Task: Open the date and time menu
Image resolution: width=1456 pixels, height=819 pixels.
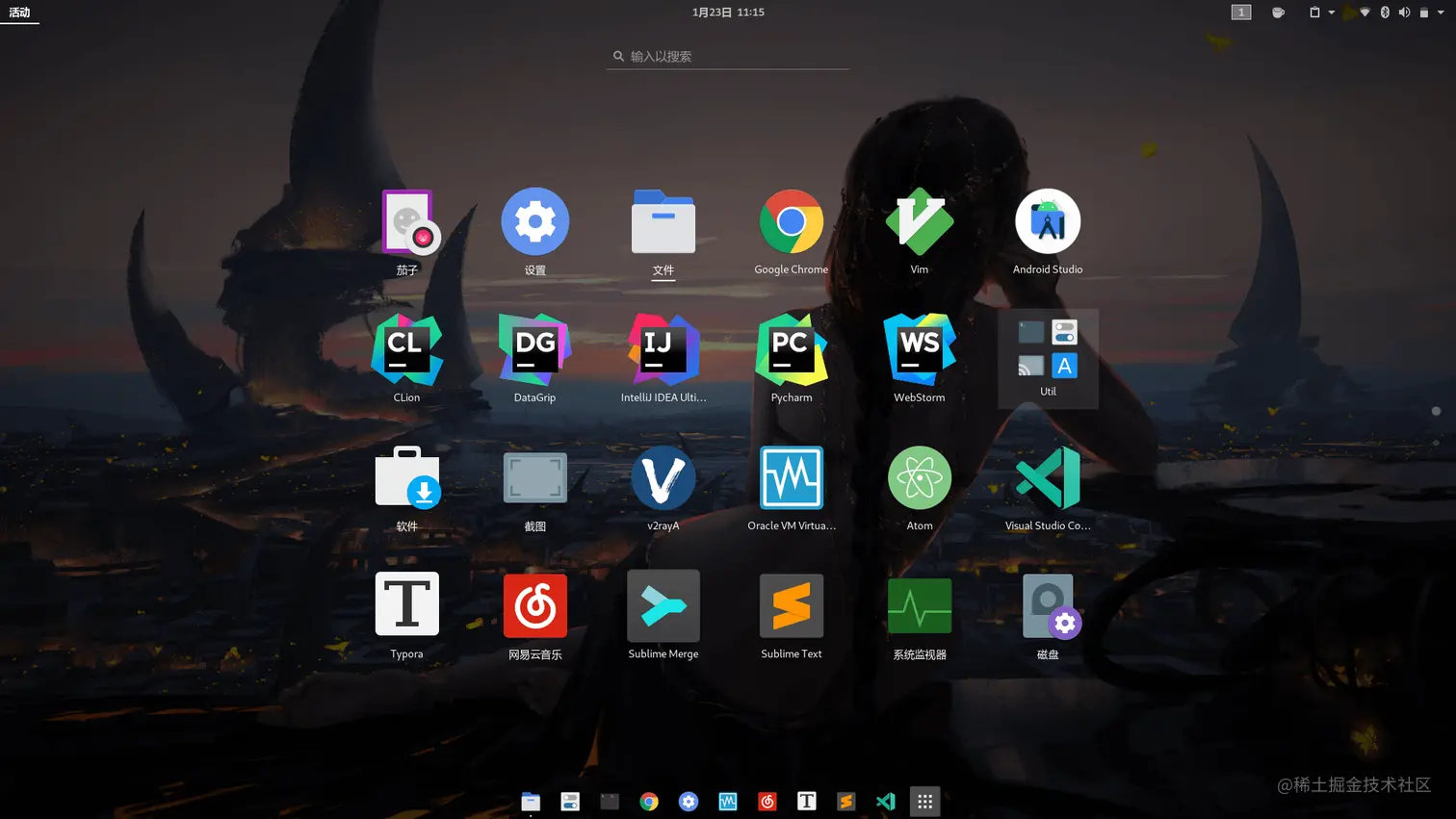Action: click(x=728, y=13)
